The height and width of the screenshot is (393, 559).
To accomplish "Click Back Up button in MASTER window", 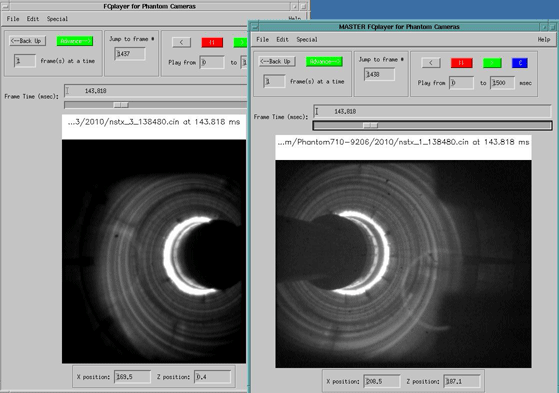I will [277, 61].
